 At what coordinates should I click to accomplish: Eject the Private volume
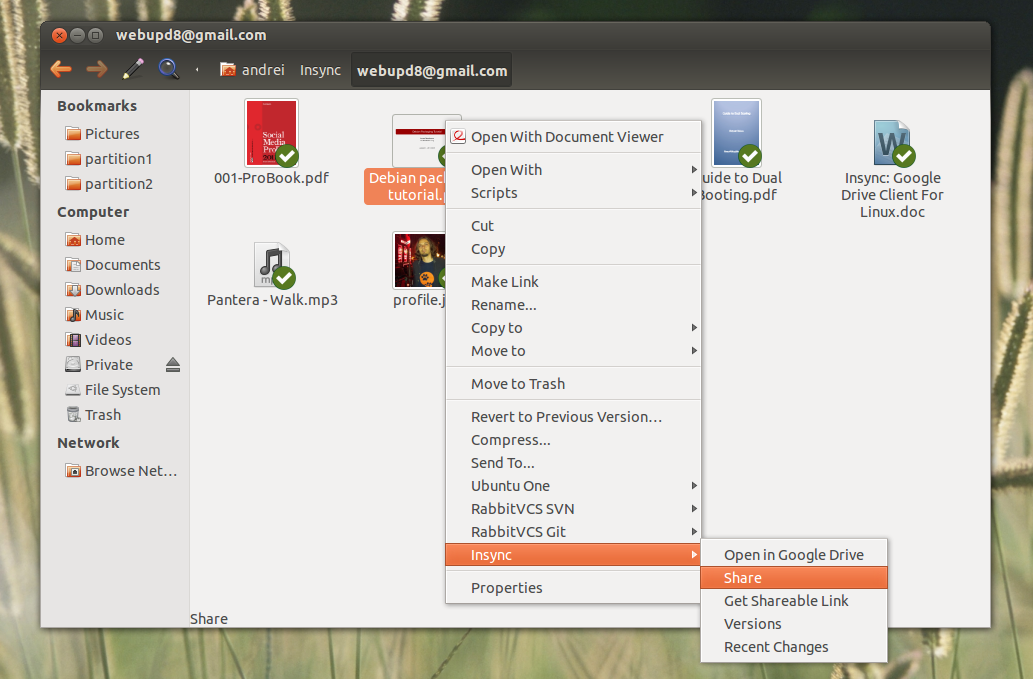(x=173, y=365)
